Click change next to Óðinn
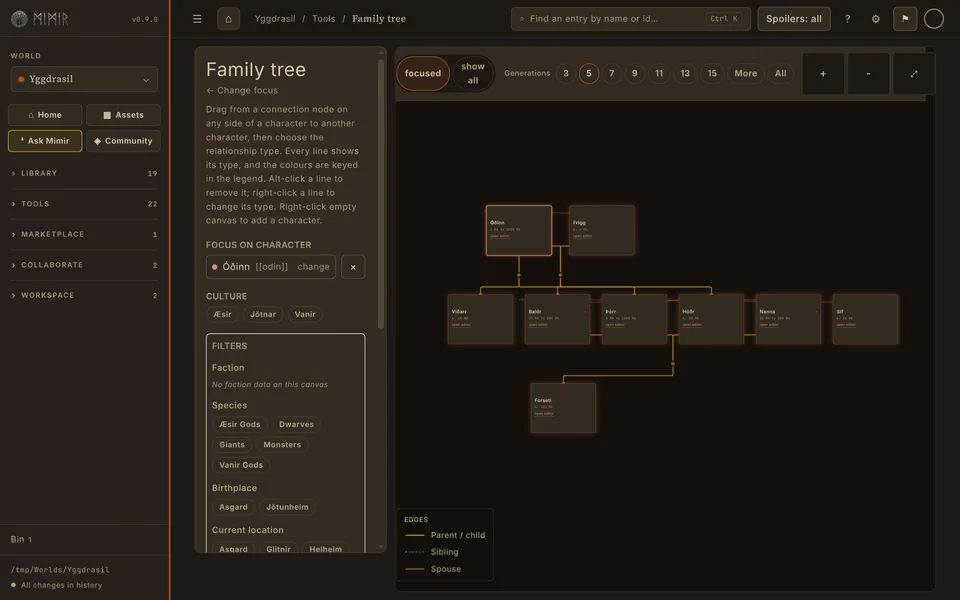Image resolution: width=960 pixels, height=600 pixels. [313, 267]
